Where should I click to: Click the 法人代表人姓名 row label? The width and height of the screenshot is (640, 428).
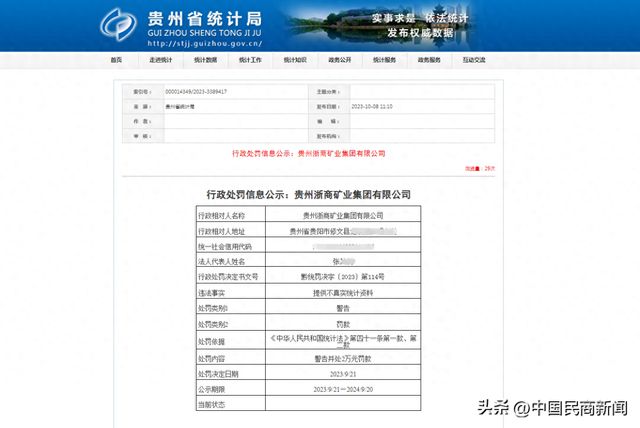(x=221, y=262)
